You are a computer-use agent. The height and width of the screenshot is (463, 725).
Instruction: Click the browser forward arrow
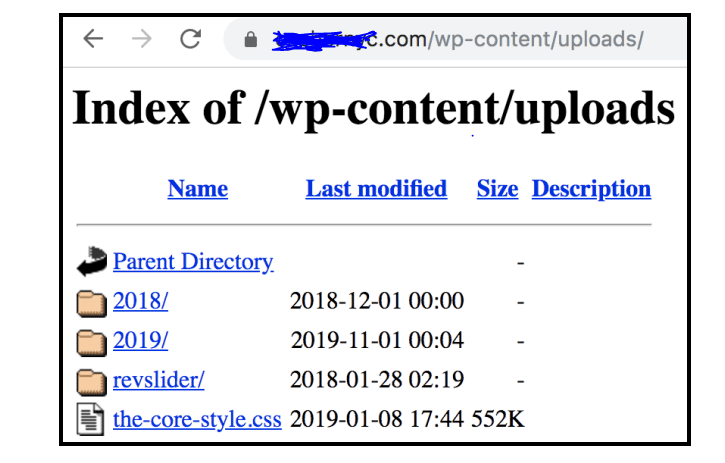tap(142, 38)
